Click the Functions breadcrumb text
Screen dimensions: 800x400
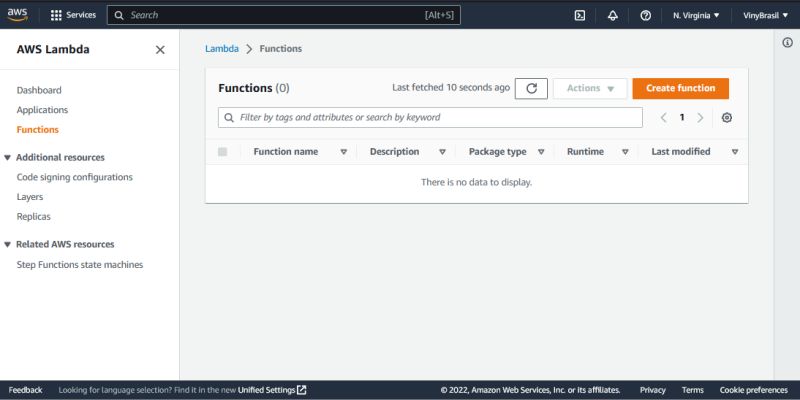click(281, 48)
